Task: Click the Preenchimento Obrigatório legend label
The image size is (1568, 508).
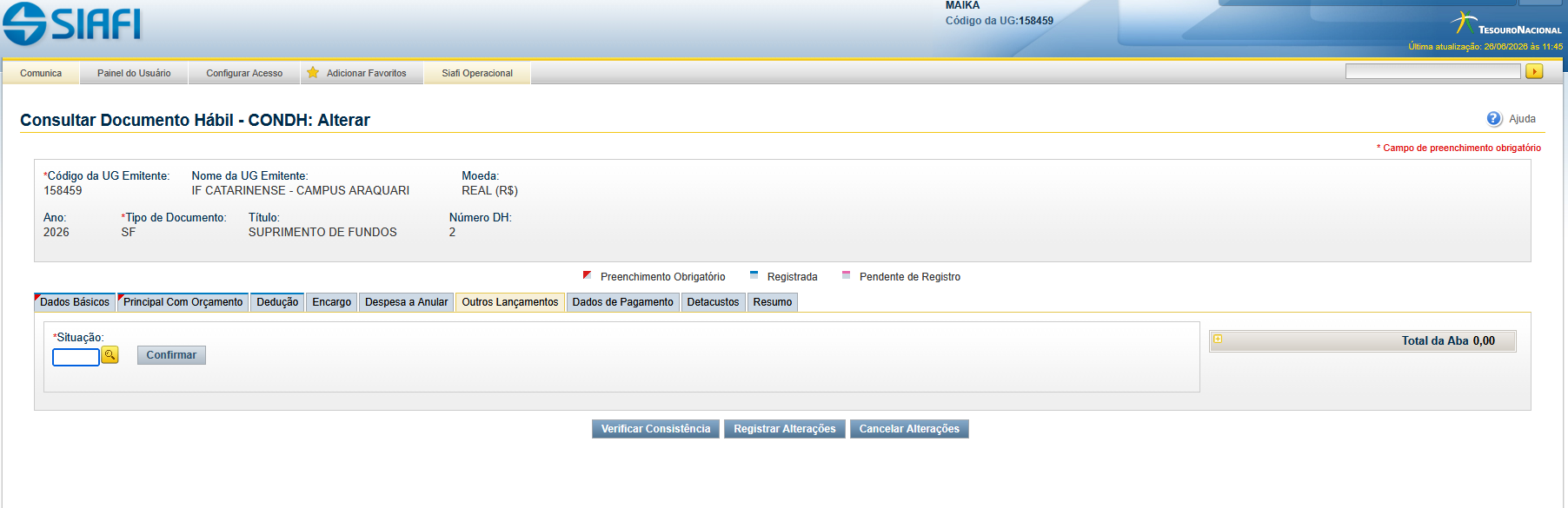Action: point(662,277)
